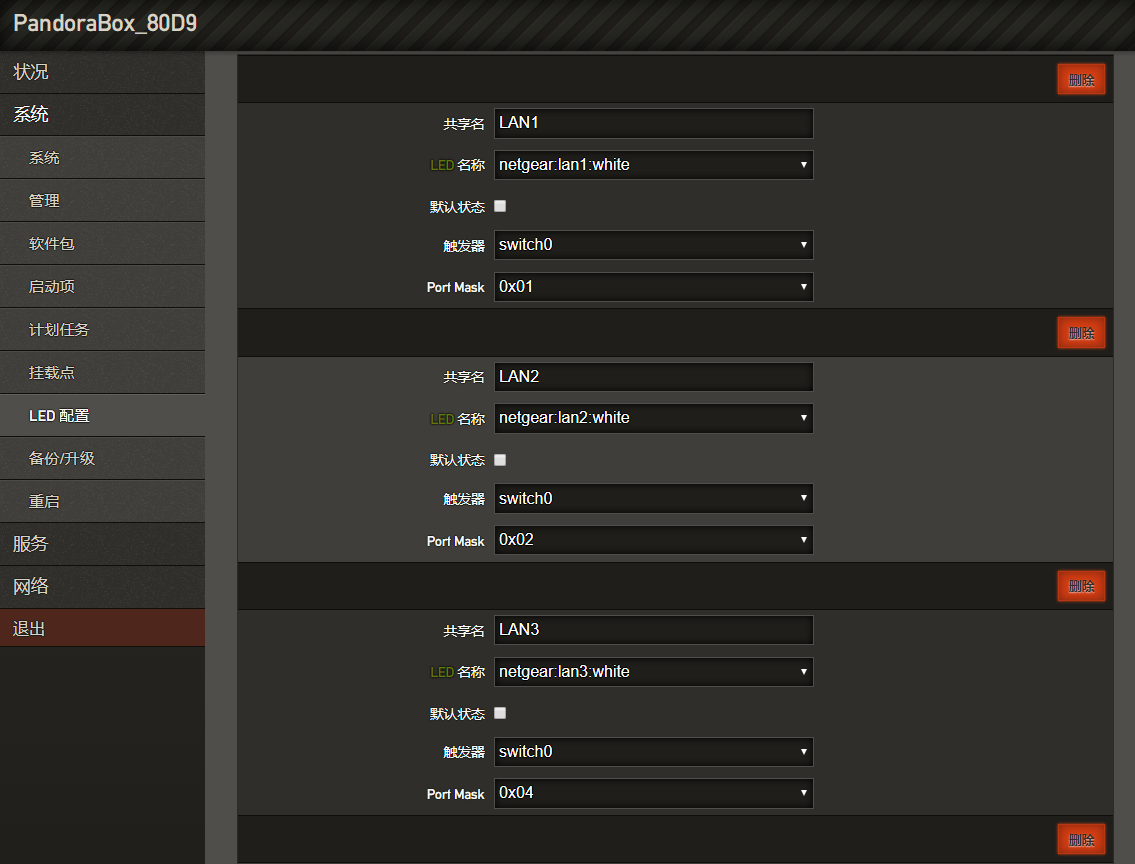Screen dimensions: 1135x864
Task: Delete the LAN2 LED configuration entry
Action: point(1081,332)
